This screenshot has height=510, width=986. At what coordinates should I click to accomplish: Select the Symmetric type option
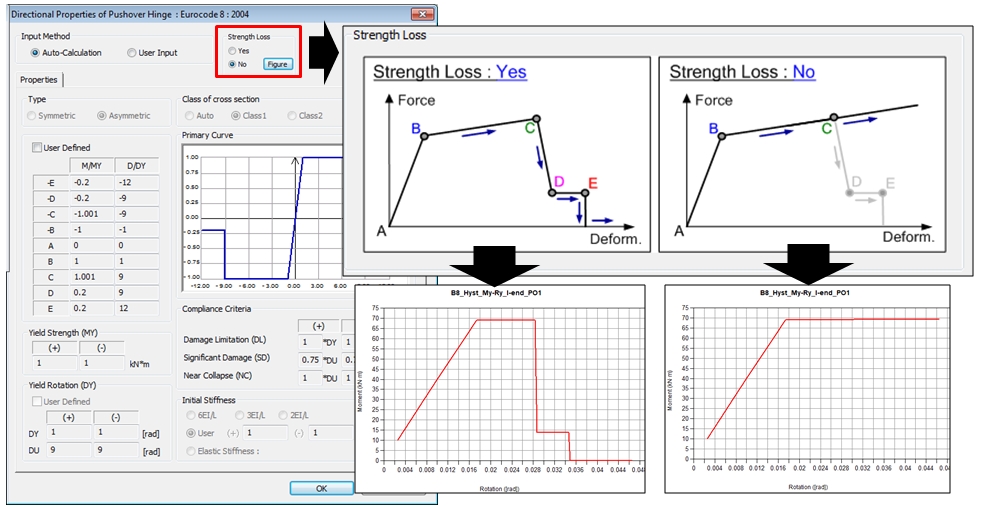[31, 116]
